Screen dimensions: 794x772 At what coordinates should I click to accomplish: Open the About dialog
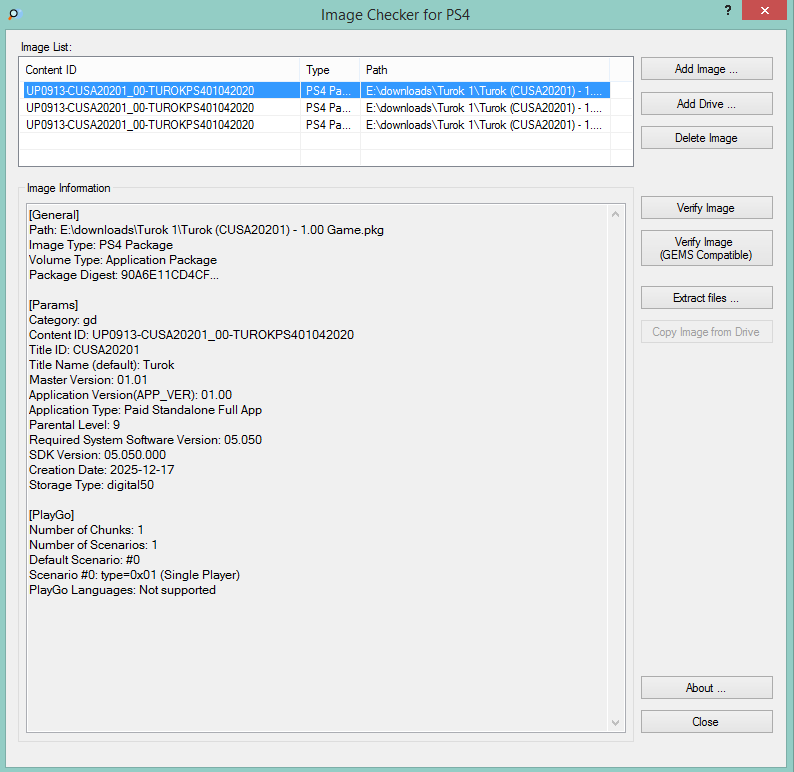(706, 688)
